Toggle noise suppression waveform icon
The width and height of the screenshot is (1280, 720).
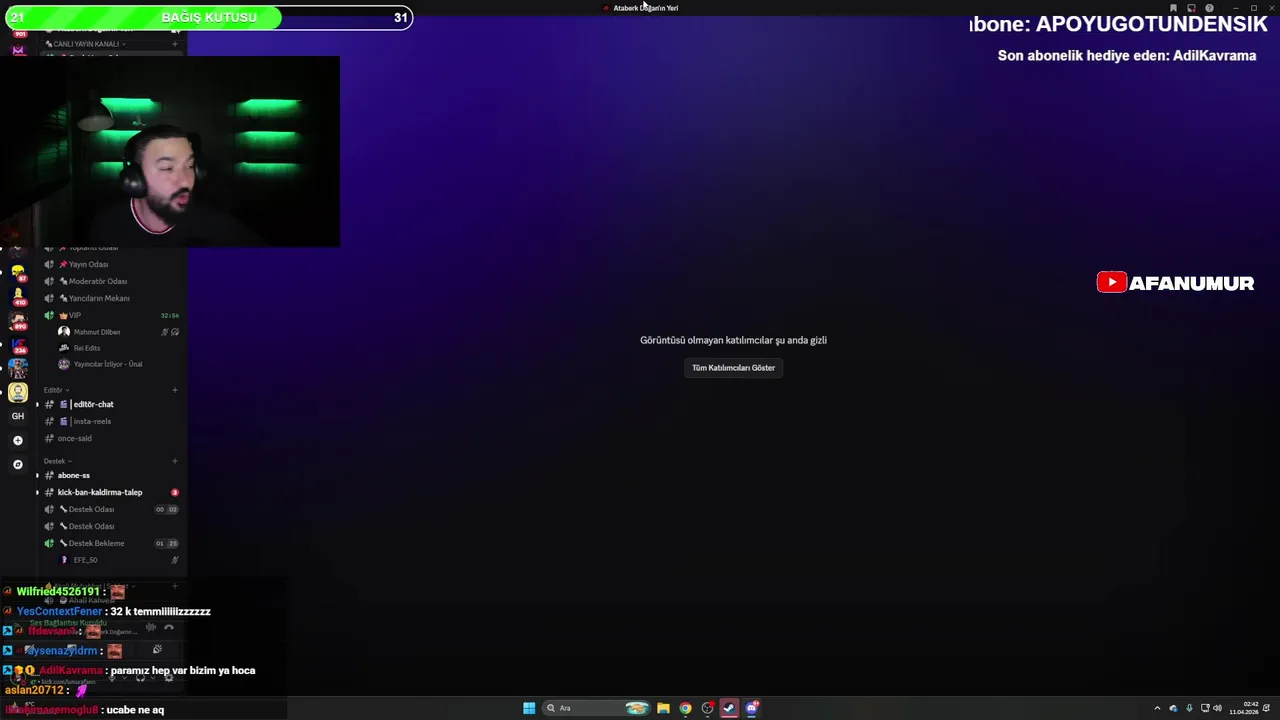point(150,628)
